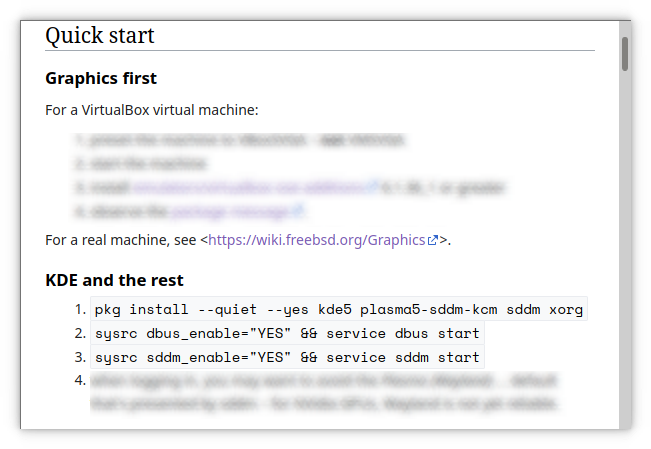Open the blurred package message link

point(230,211)
